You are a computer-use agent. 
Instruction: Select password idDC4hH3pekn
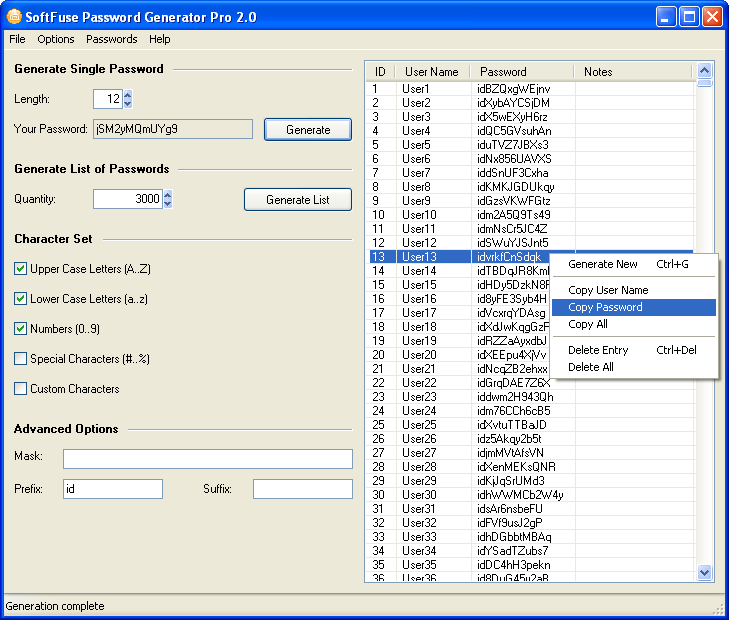(514, 565)
